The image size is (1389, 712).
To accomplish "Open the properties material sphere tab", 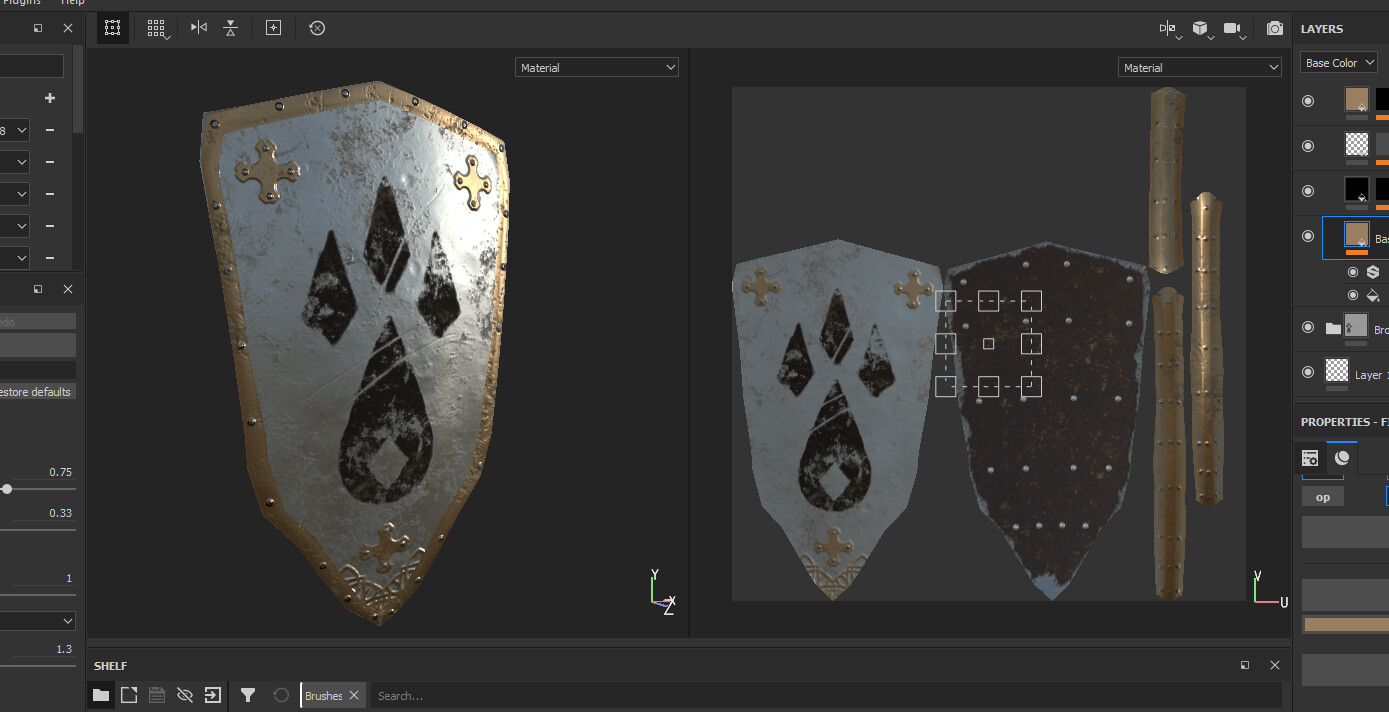I will [x=1342, y=458].
